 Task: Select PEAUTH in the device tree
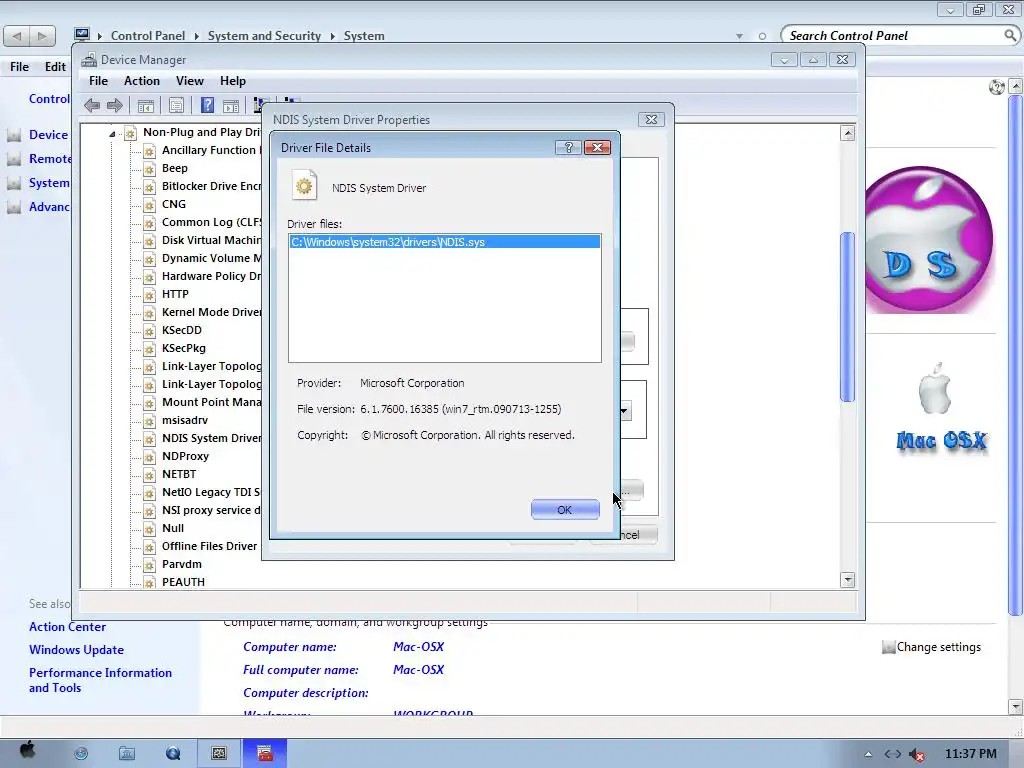pos(184,582)
